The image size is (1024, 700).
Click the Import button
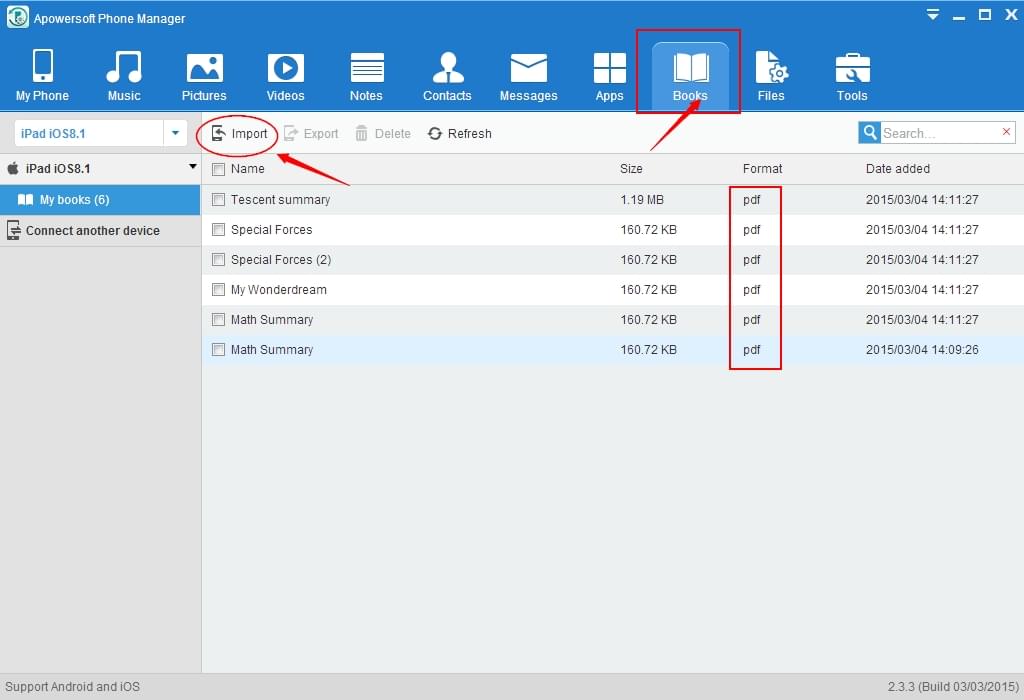[x=238, y=133]
